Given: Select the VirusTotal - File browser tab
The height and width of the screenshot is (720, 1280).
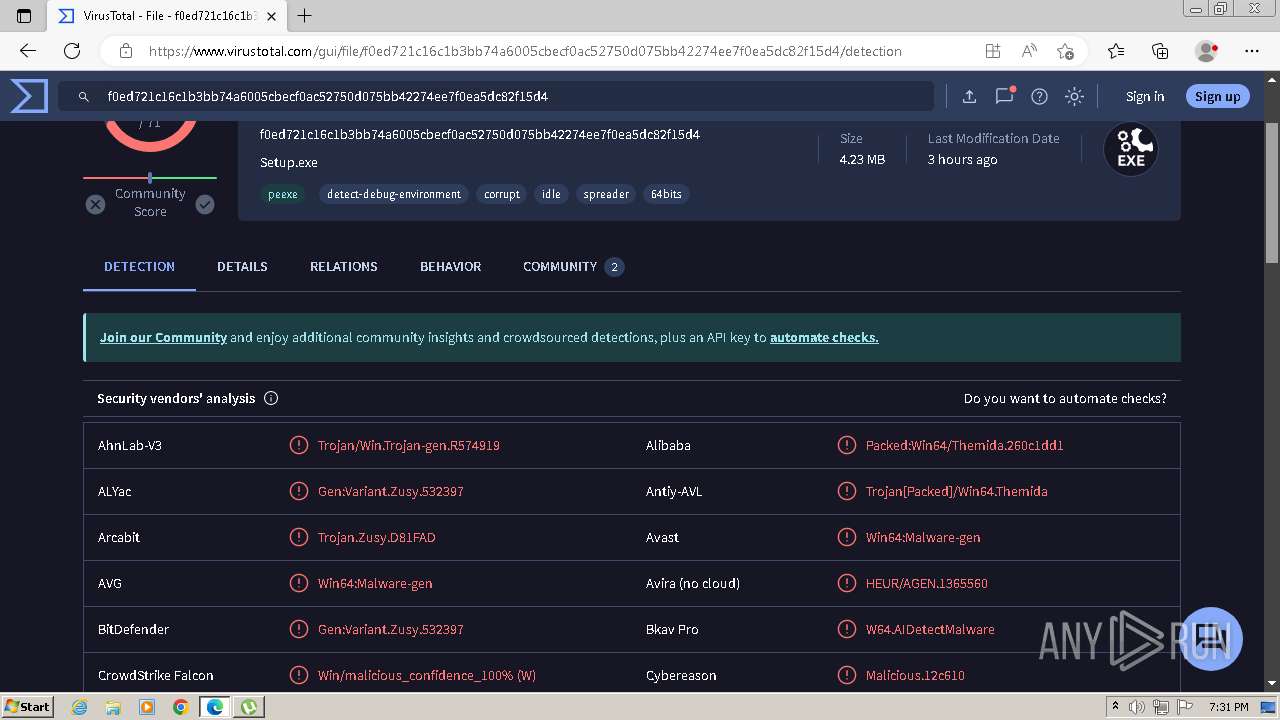Looking at the screenshot, I should click(x=166, y=16).
